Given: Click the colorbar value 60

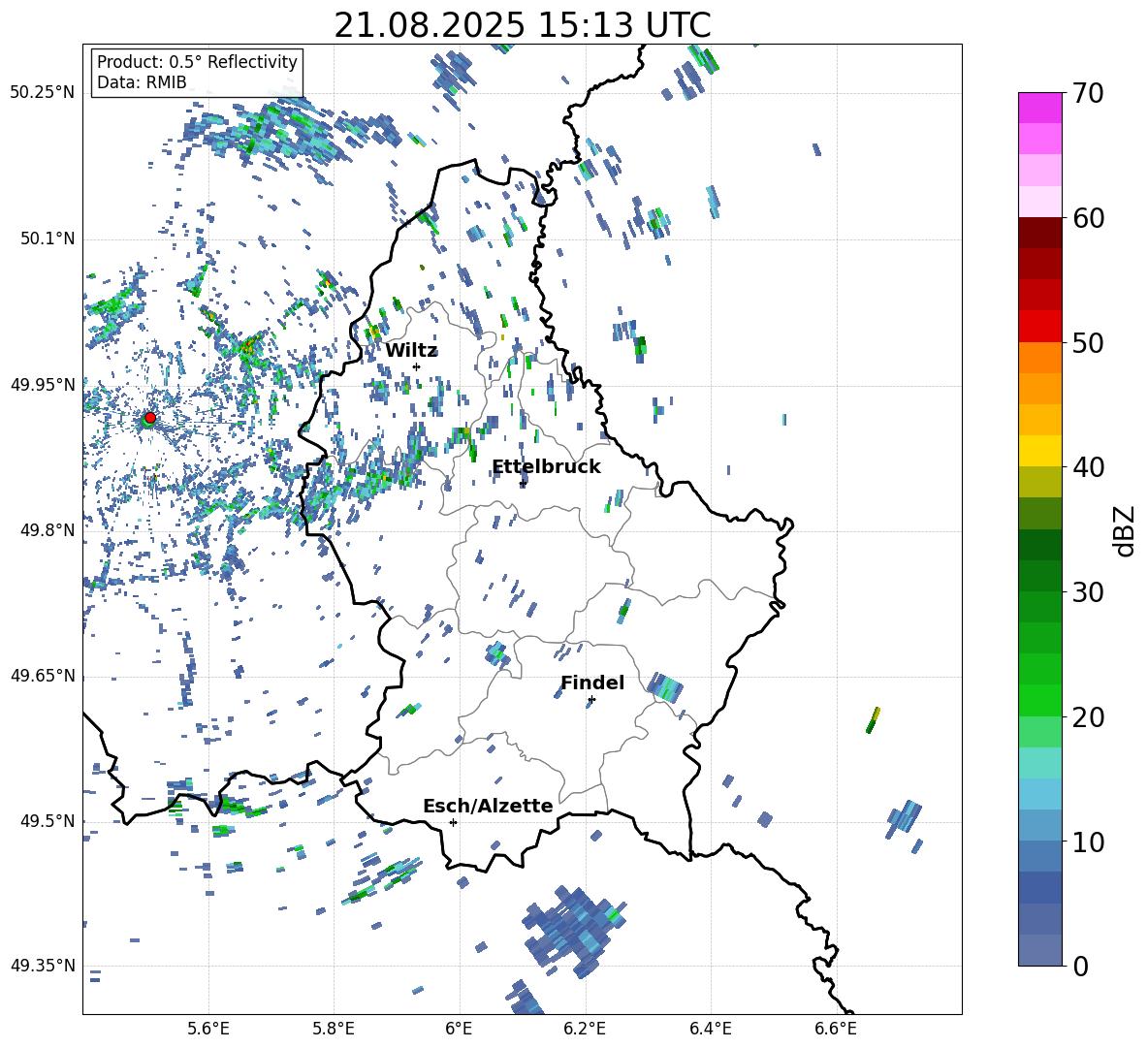Looking at the screenshot, I should click(x=1088, y=218).
